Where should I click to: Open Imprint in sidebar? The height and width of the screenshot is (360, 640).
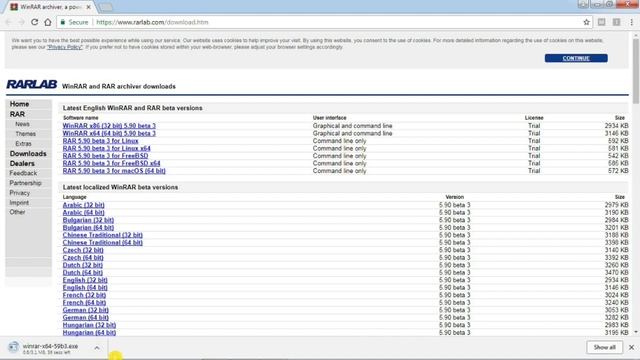click(19, 202)
